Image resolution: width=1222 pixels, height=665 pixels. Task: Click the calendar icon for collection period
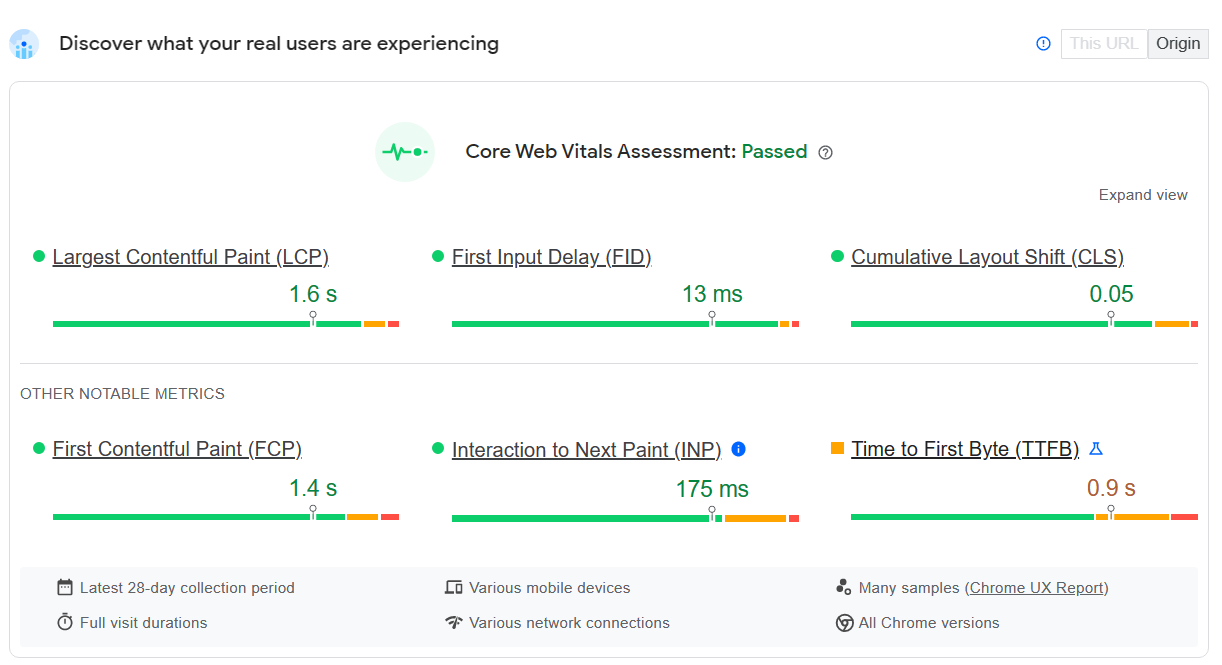pos(64,587)
